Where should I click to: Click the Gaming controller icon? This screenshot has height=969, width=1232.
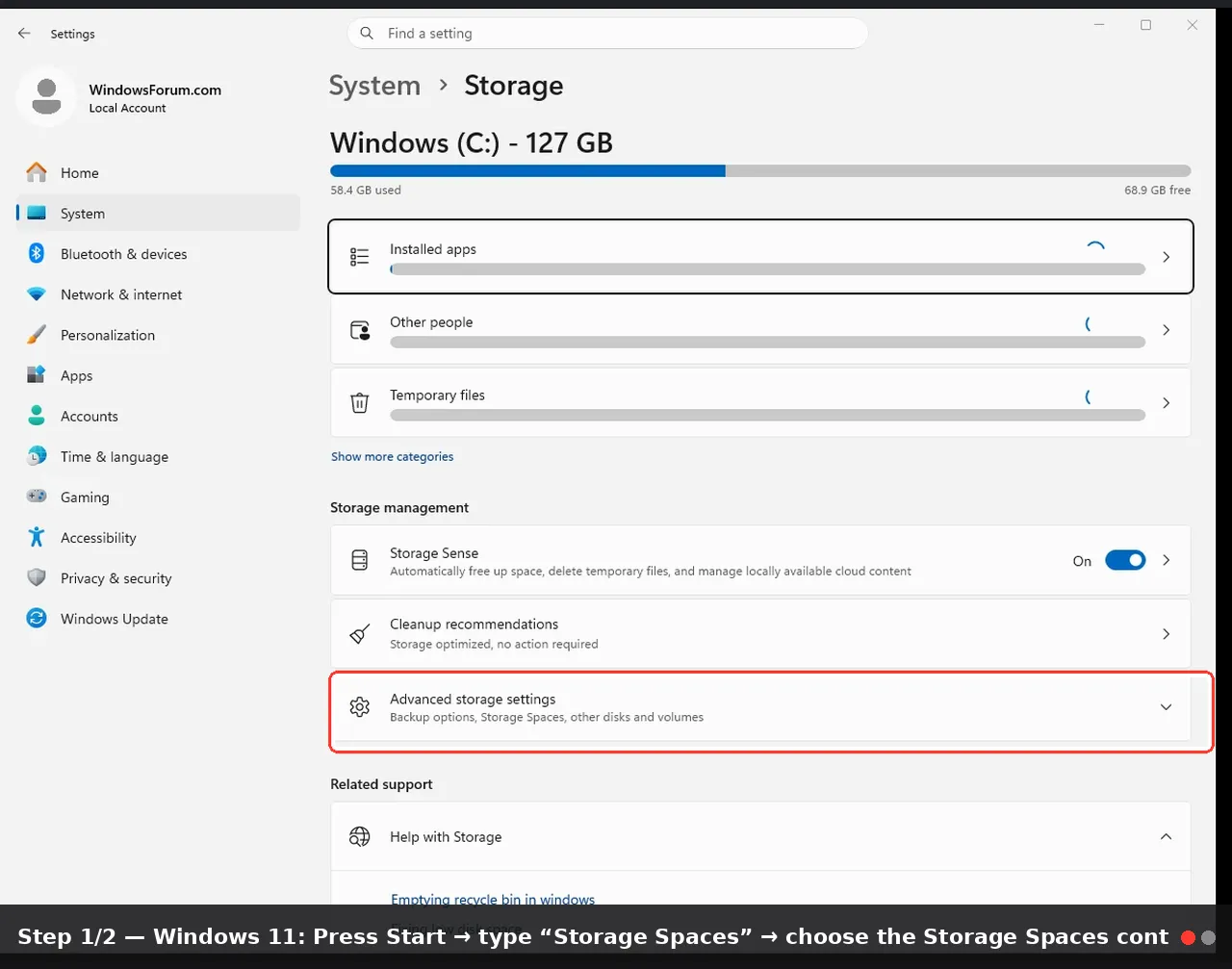click(37, 497)
